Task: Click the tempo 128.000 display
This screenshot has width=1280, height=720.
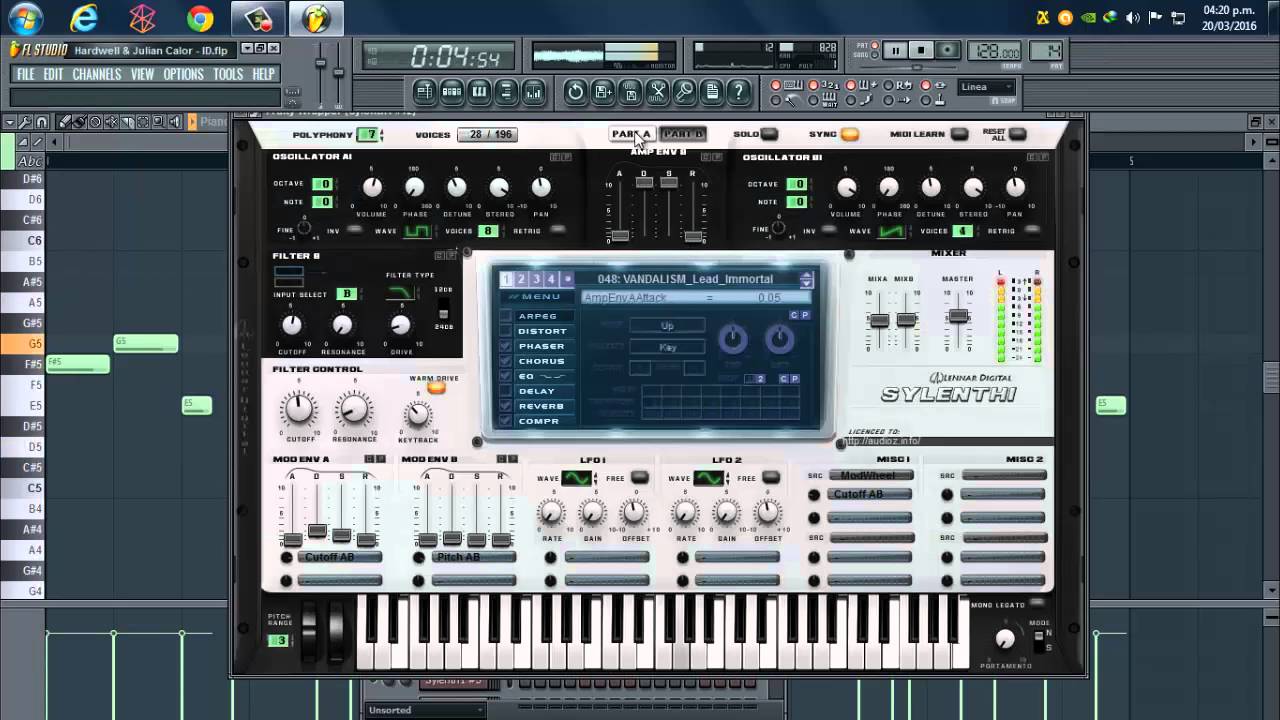Action: [994, 52]
